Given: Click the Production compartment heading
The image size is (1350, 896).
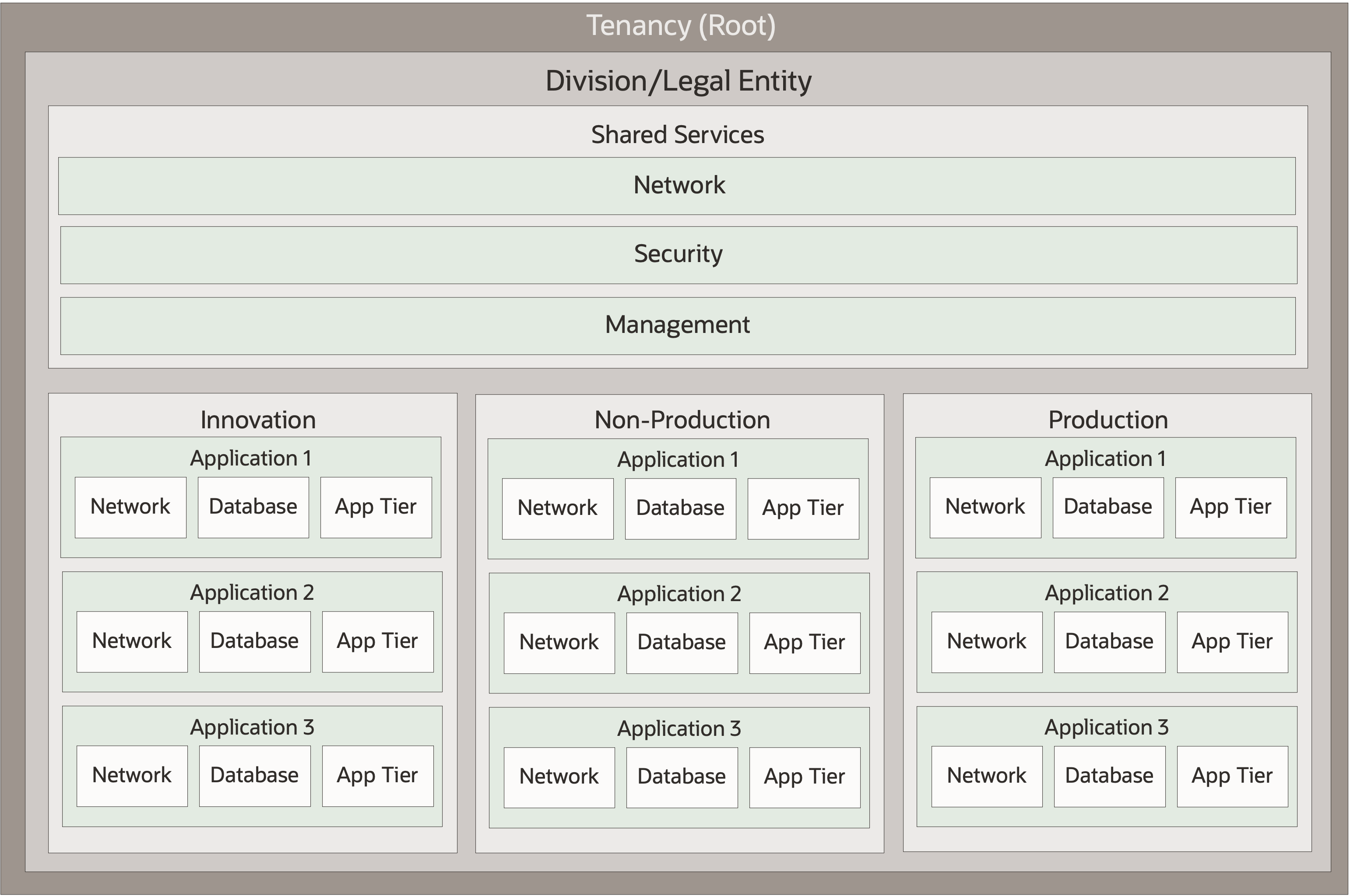Looking at the screenshot, I should [x=1108, y=420].
